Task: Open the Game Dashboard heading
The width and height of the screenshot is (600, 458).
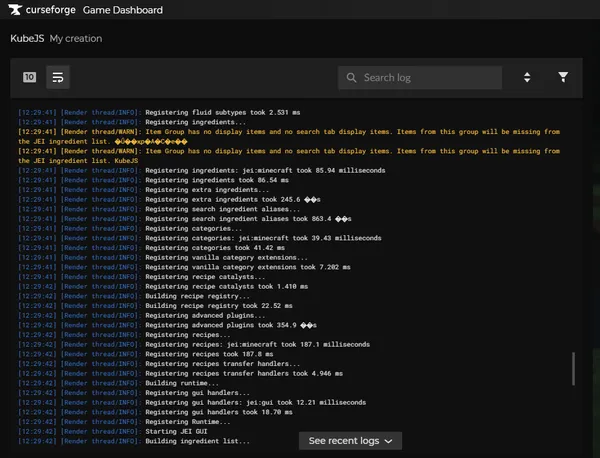Action: pos(123,10)
